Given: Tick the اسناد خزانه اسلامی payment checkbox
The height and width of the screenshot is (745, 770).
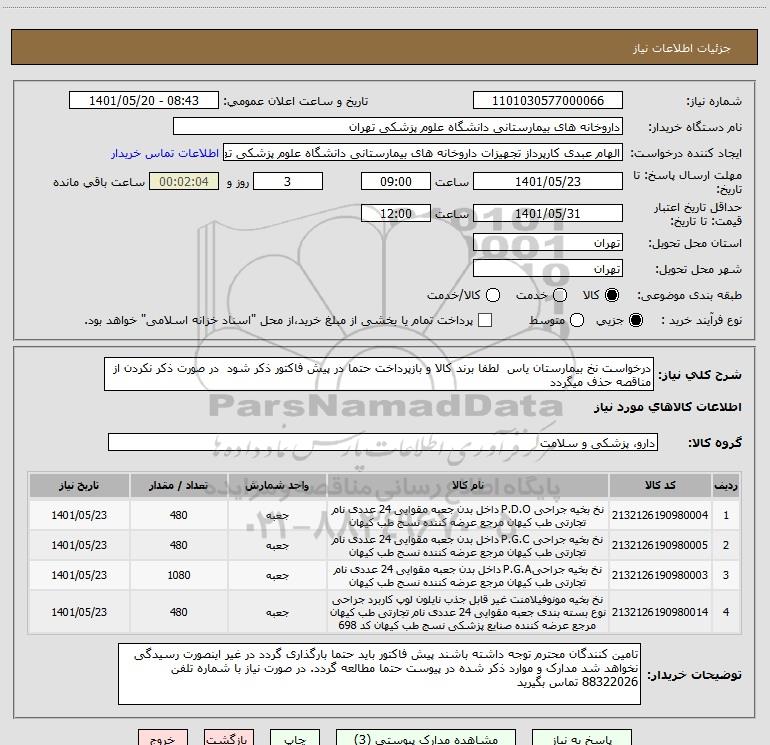Looking at the screenshot, I should [485, 320].
